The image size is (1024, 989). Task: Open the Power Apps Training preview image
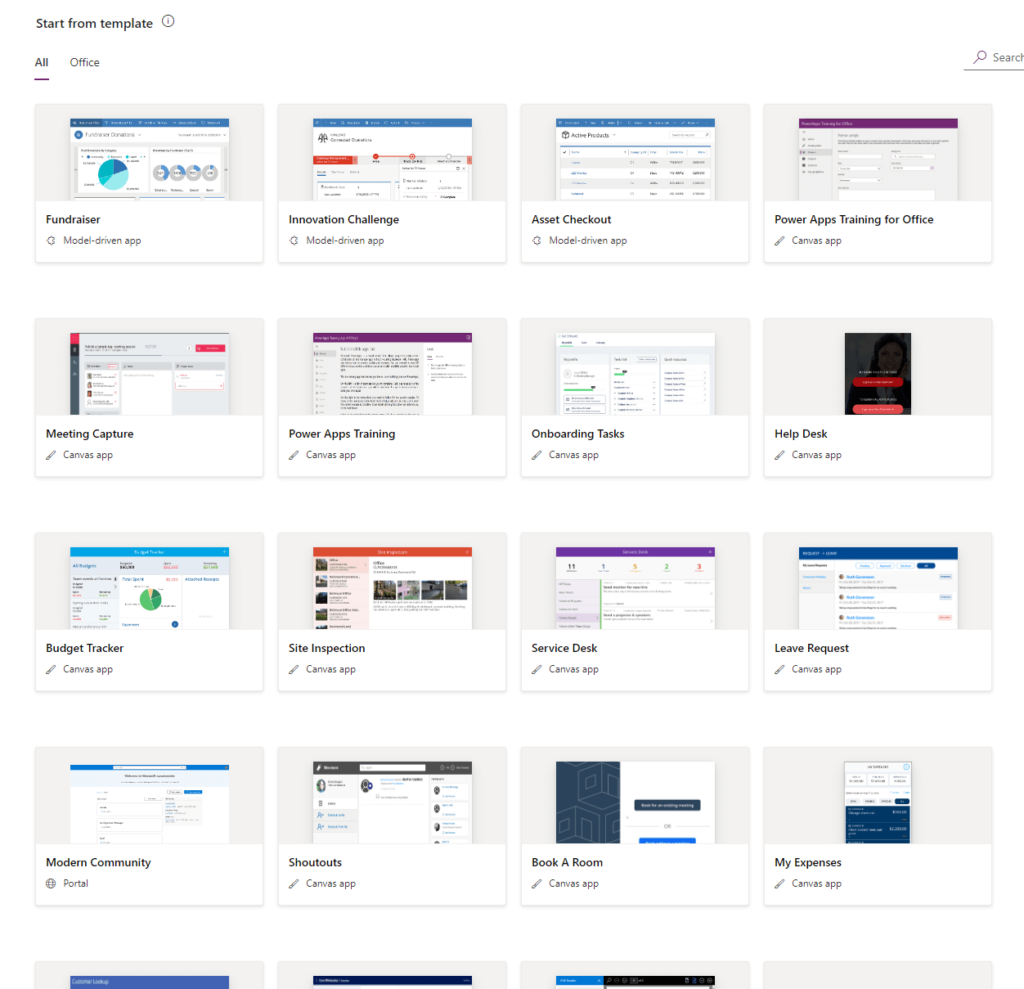(392, 374)
